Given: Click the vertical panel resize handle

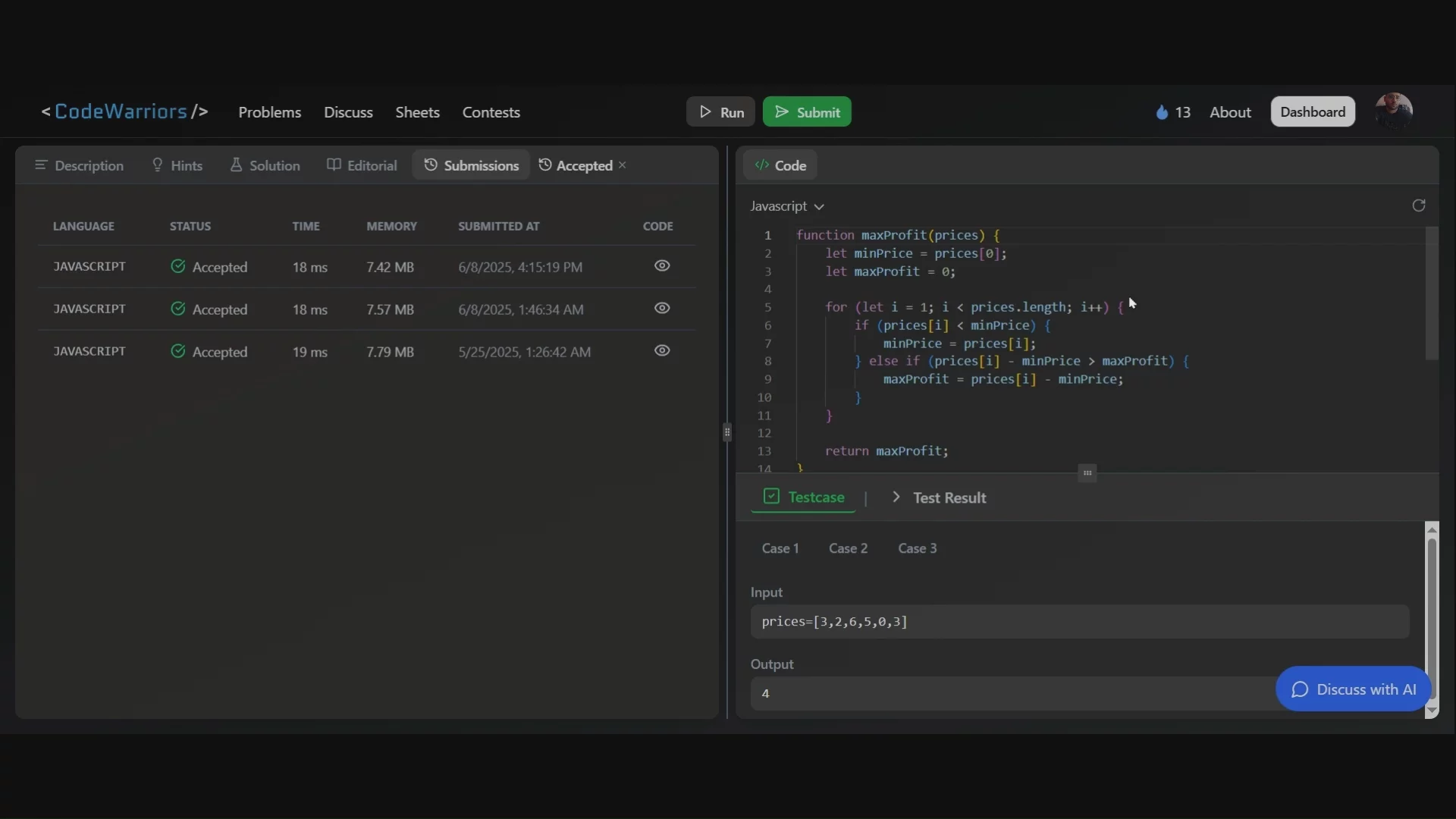Looking at the screenshot, I should pyautogui.click(x=727, y=432).
